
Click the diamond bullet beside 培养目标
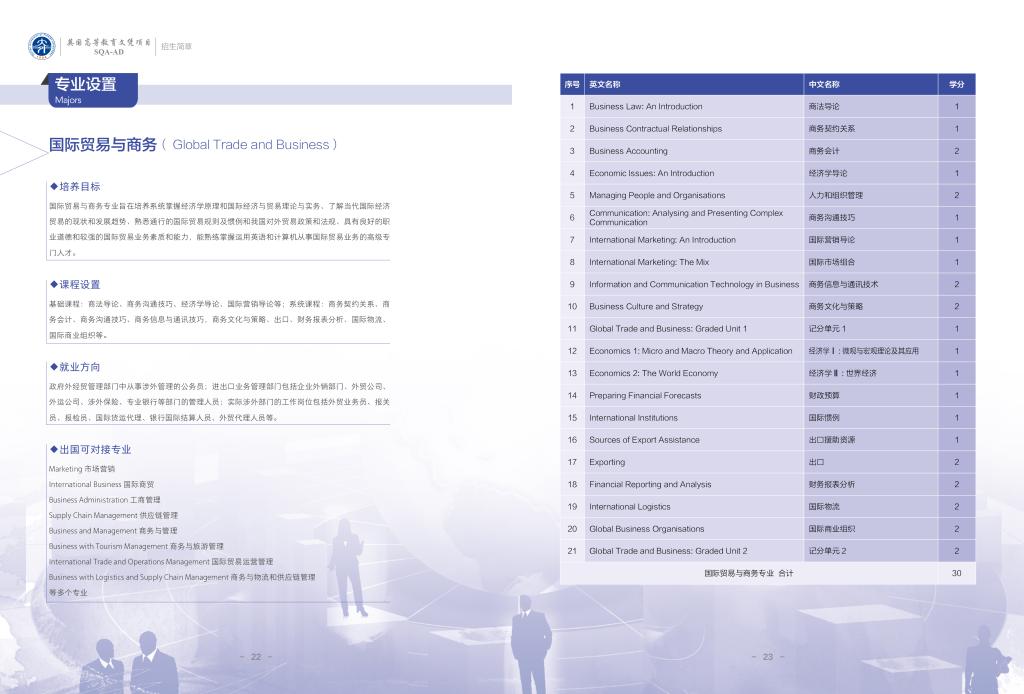tap(54, 187)
